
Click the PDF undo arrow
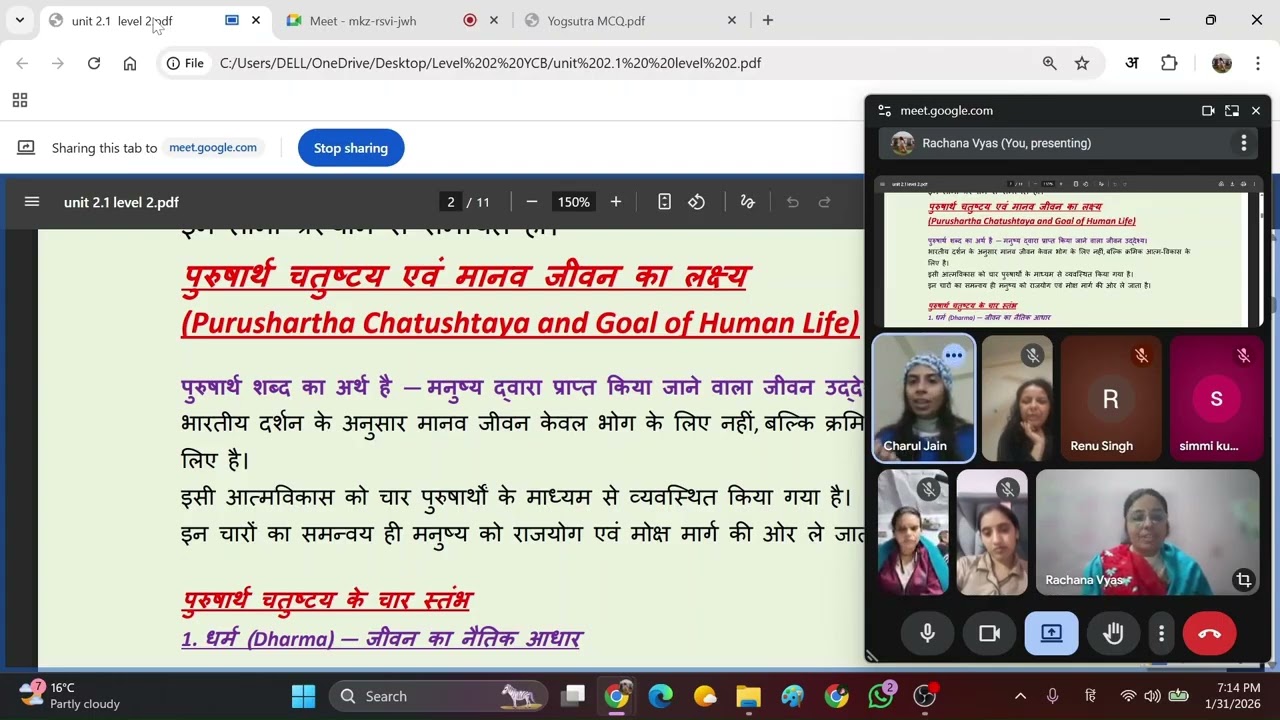point(793,202)
